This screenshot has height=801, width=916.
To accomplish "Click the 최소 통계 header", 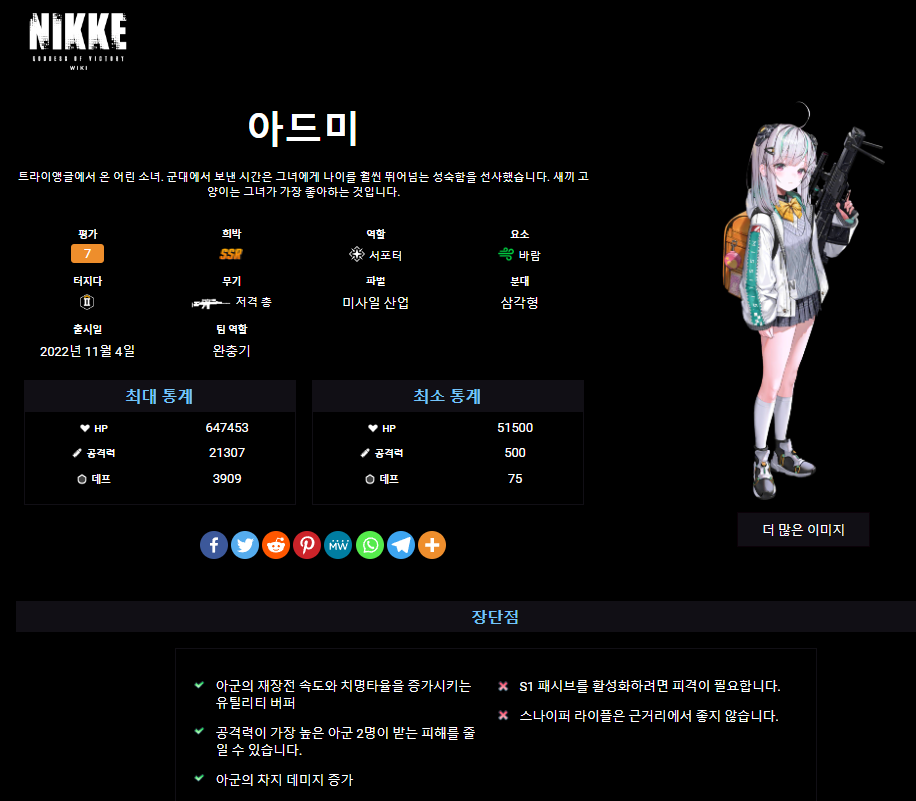I will tap(447, 396).
